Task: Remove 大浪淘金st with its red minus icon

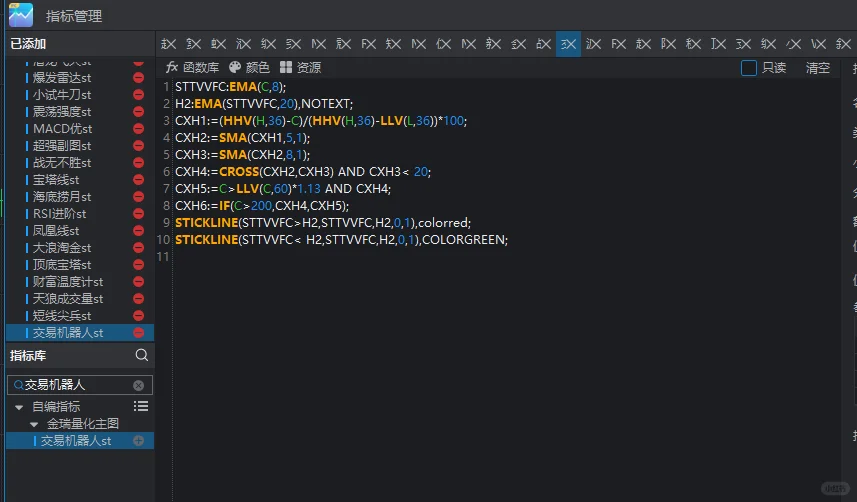Action: (x=138, y=247)
